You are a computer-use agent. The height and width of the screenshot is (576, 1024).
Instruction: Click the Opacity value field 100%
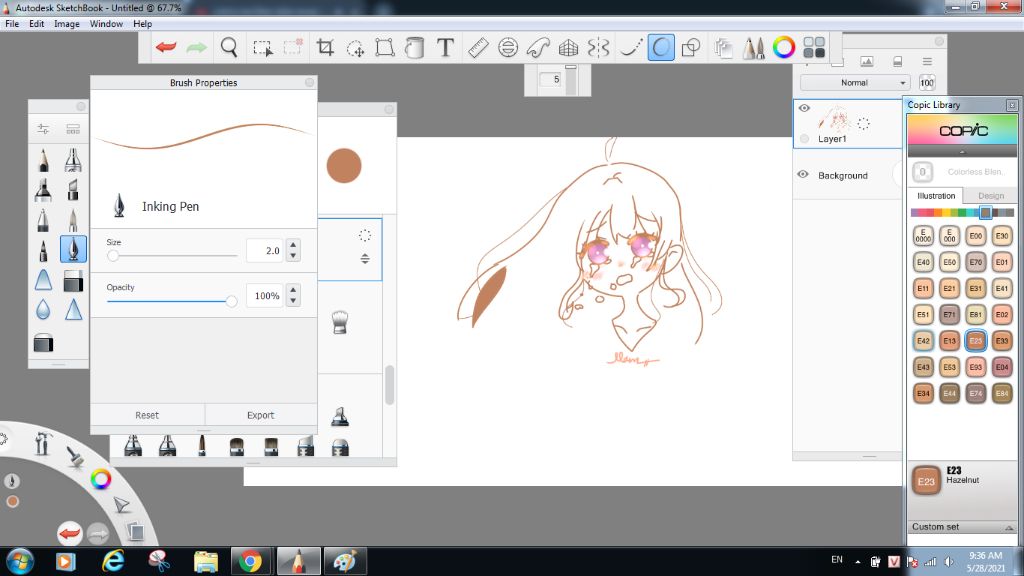[x=264, y=296]
